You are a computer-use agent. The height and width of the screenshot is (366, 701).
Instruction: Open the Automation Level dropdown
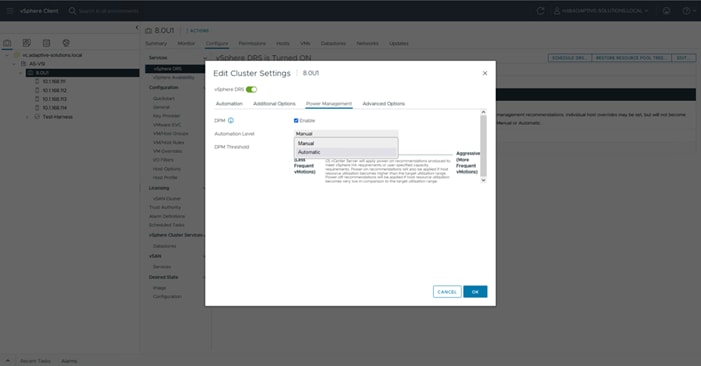pos(346,134)
